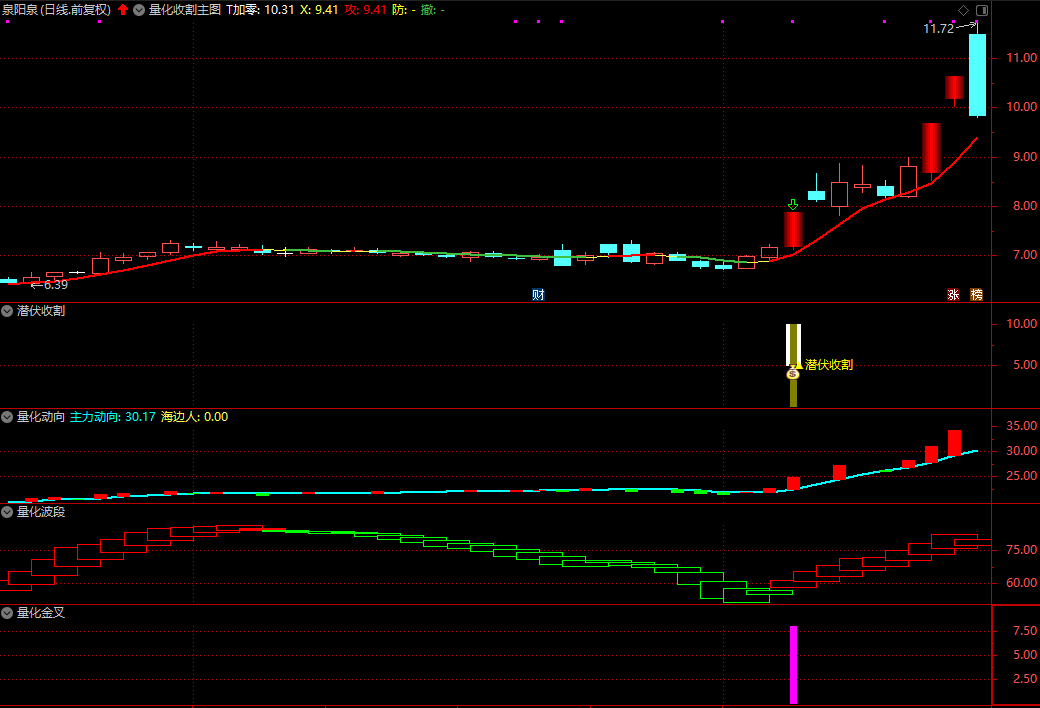Click the 防: - indicator value
The image size is (1040, 708).
point(403,10)
